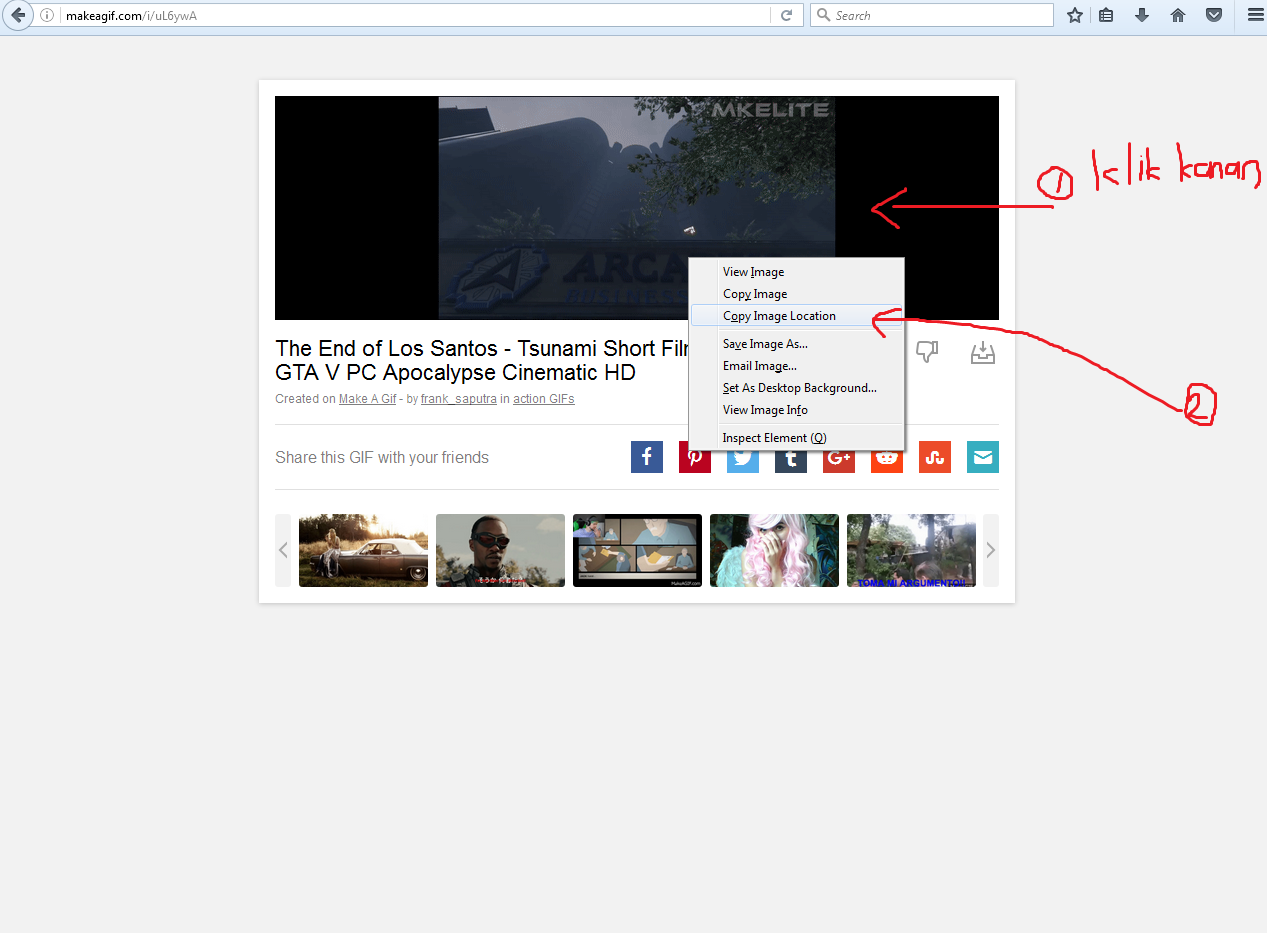Open the Firefox hamburger menu
The image size is (1267, 933).
(x=1255, y=15)
